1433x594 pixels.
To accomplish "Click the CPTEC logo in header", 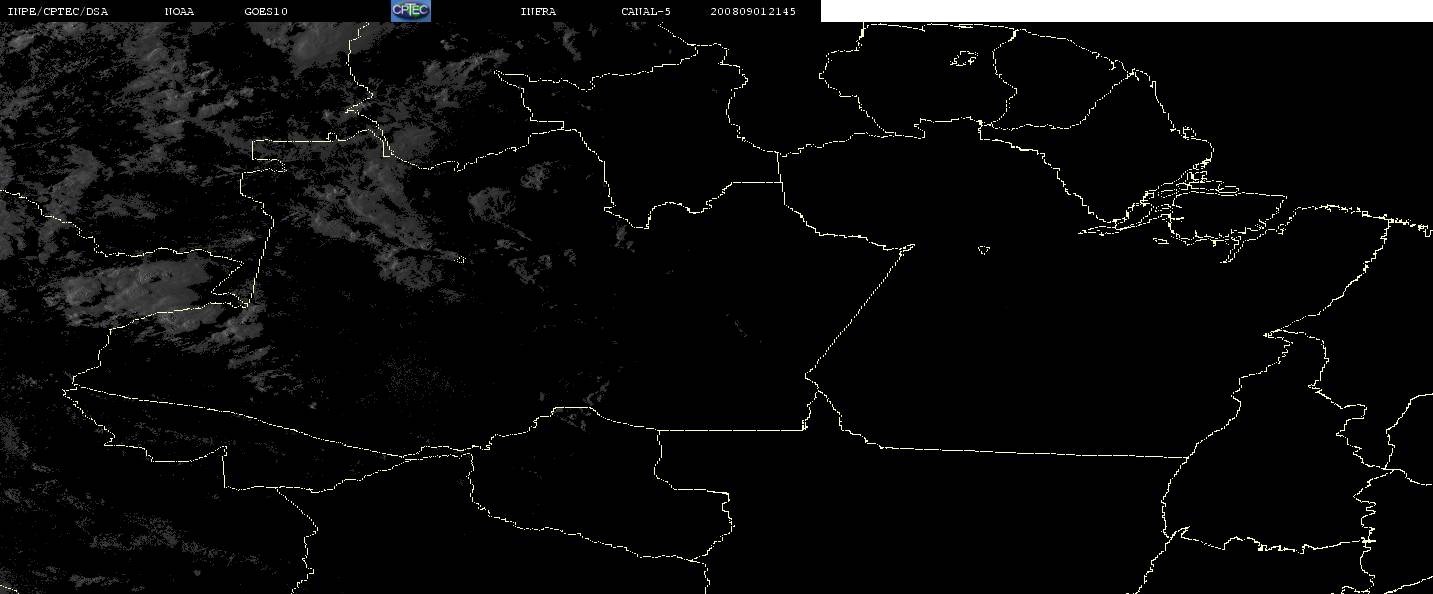I will (x=410, y=10).
